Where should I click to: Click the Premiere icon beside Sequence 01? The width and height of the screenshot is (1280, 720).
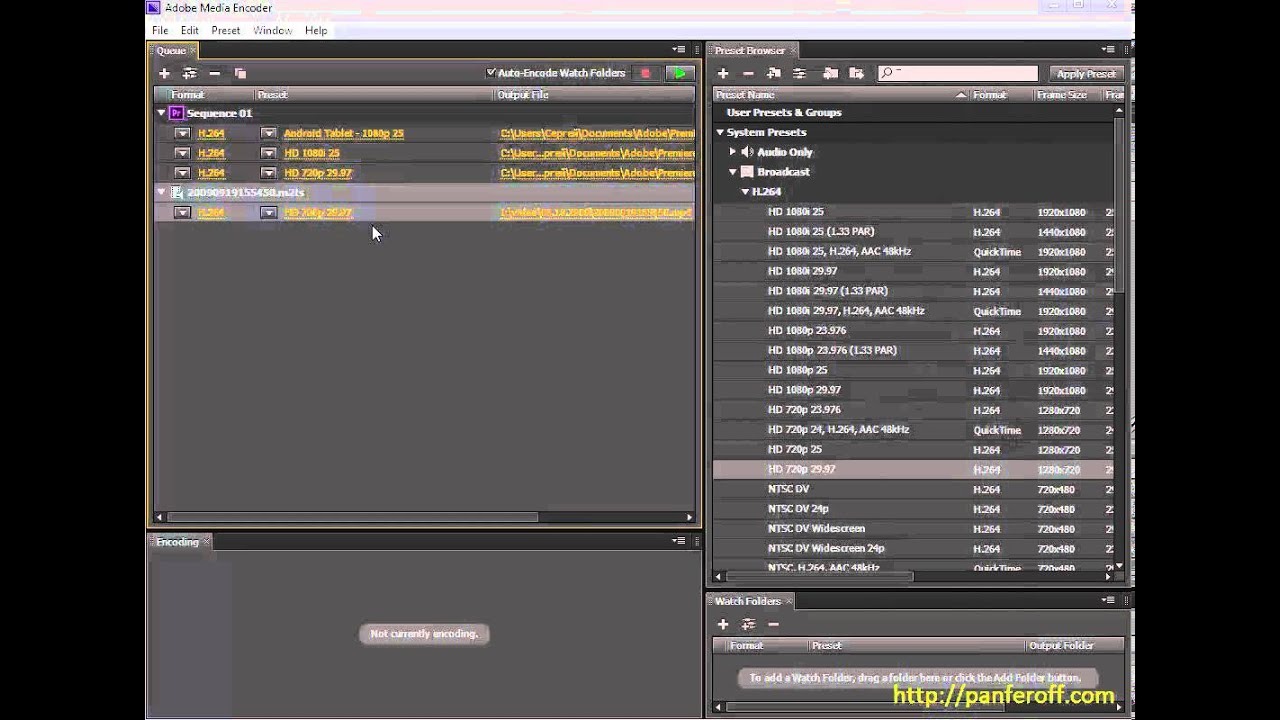click(x=176, y=113)
